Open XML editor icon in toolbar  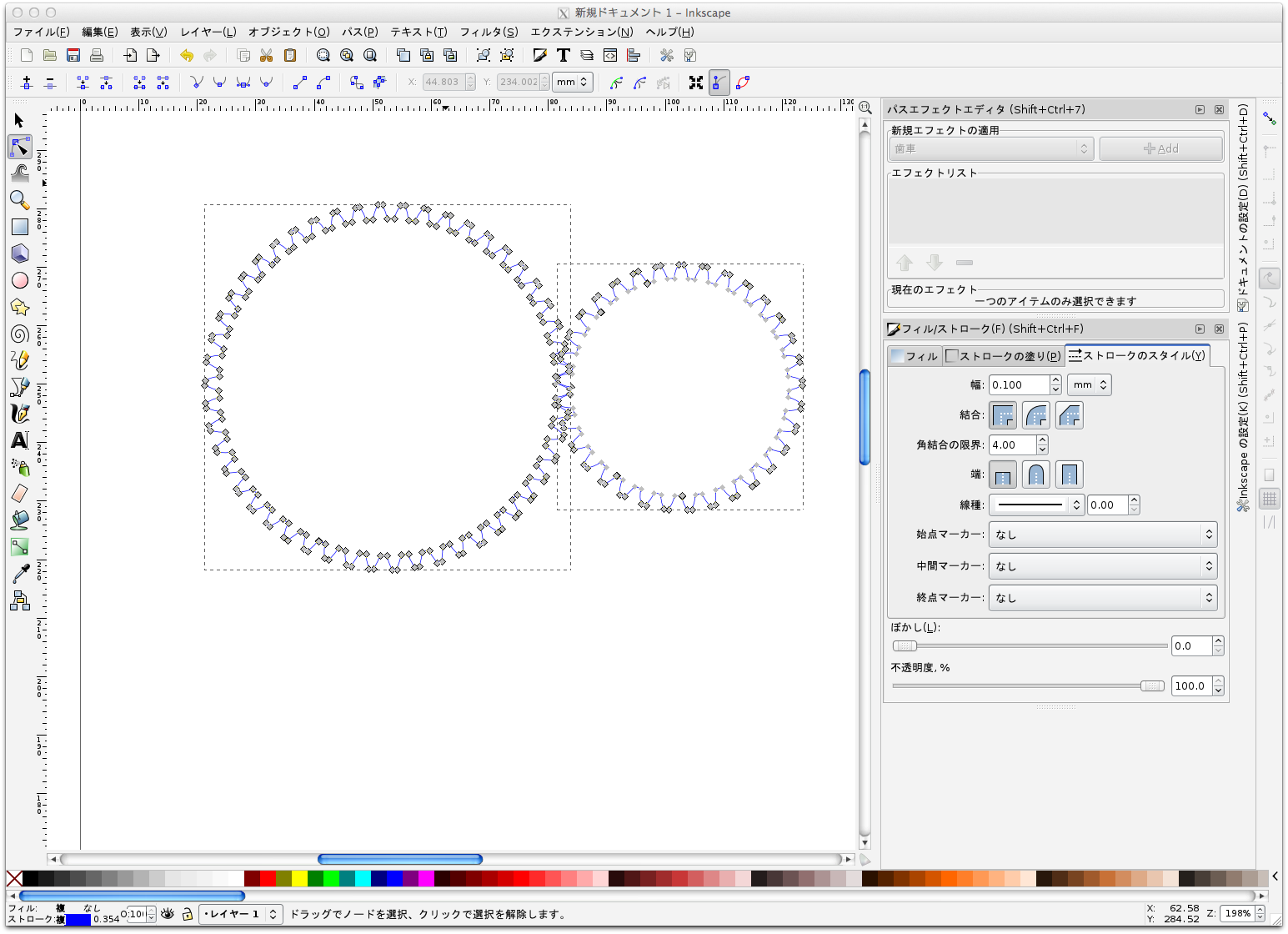pos(610,55)
